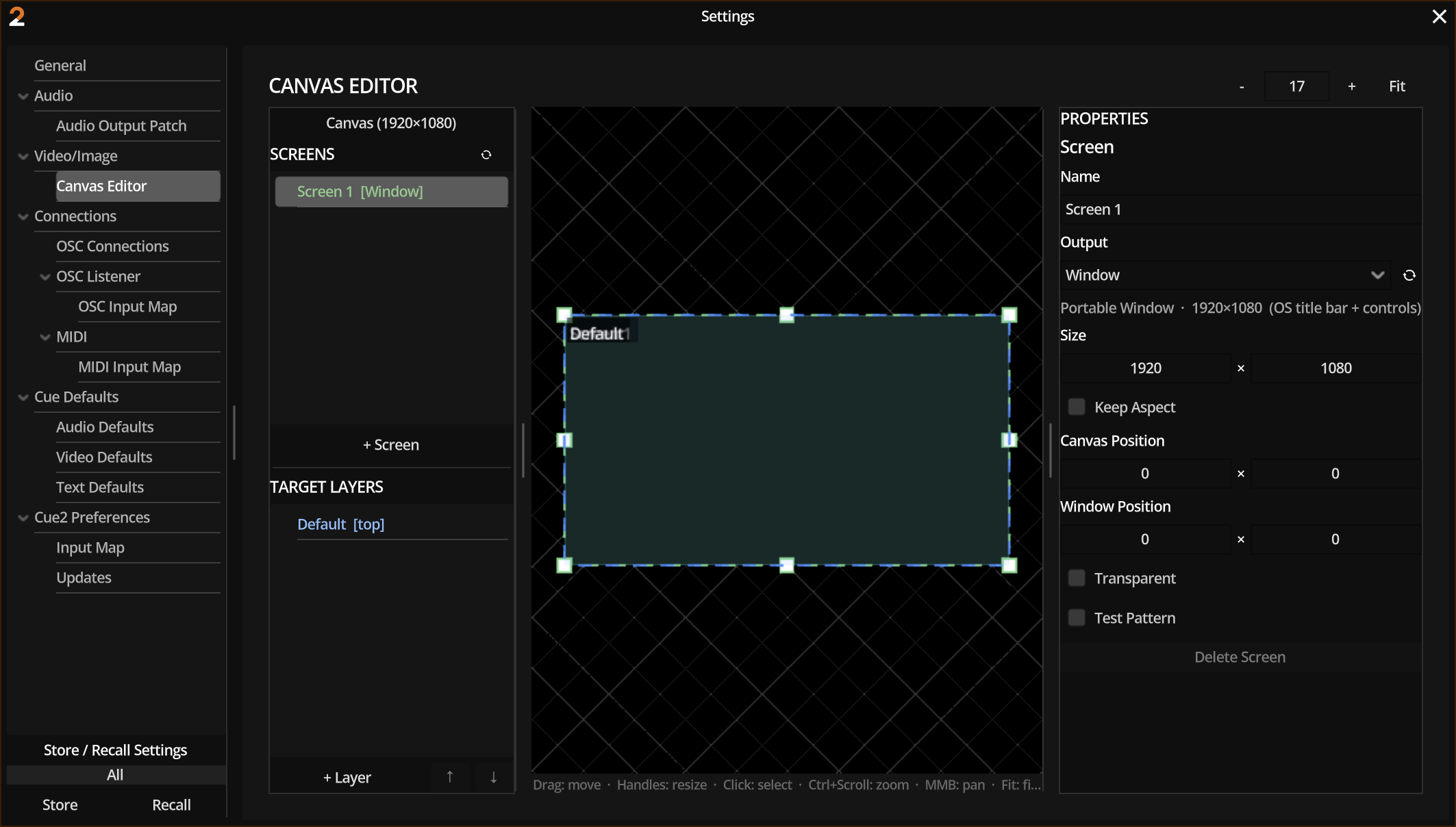Click the screen Name input field

point(1240,209)
